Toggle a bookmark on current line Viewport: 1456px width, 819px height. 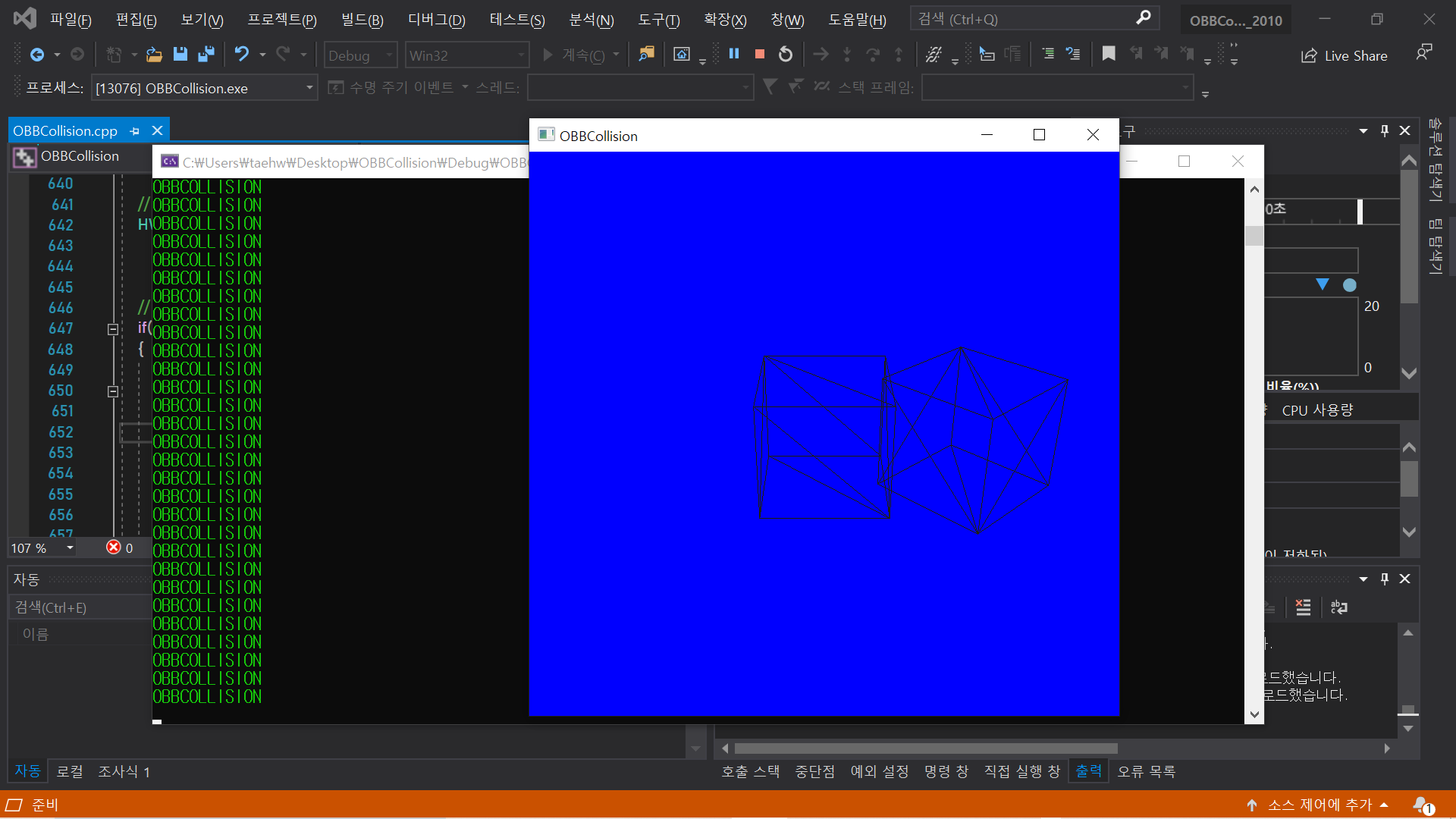(x=1108, y=54)
